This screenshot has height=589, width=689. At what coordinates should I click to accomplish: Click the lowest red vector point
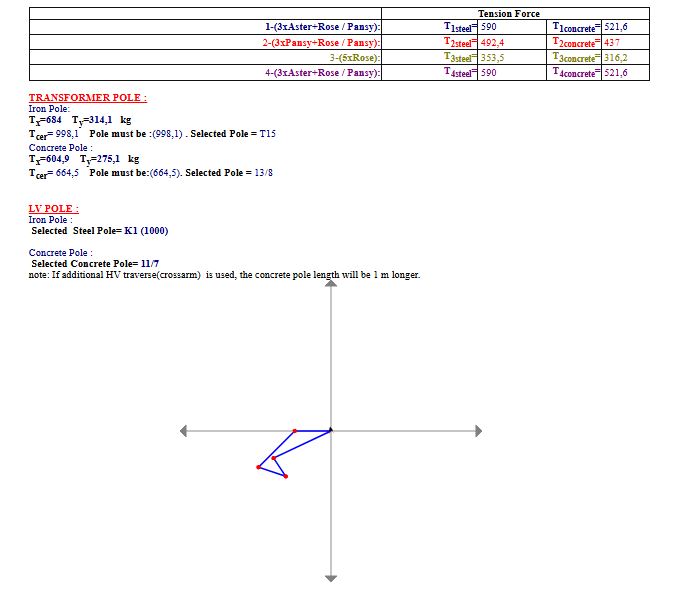click(286, 476)
